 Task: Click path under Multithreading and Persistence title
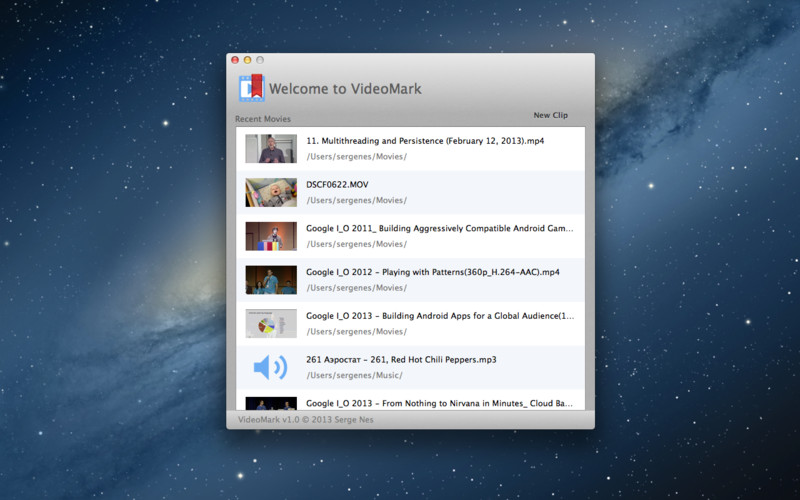[357, 157]
